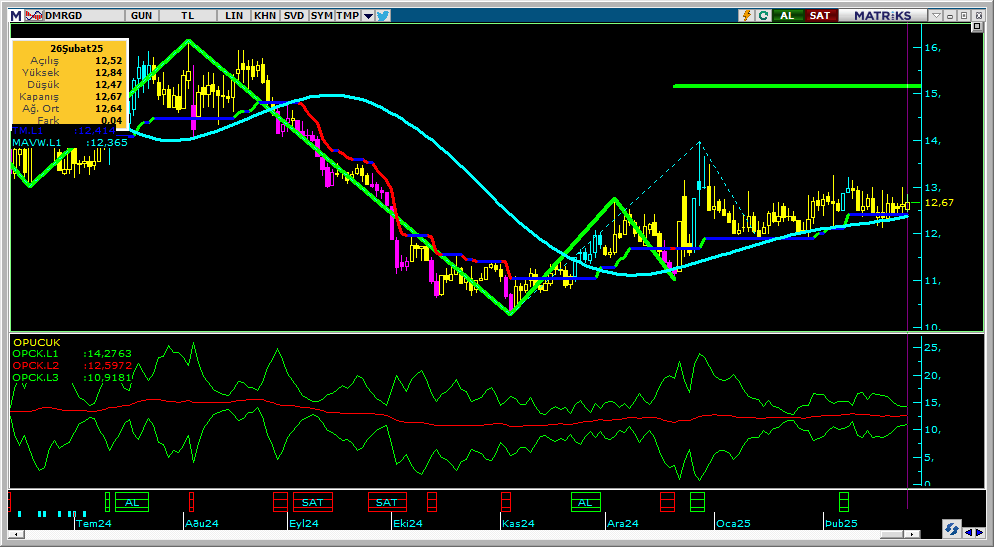
Task: Open the Twitter bird icon
Action: [x=382, y=16]
